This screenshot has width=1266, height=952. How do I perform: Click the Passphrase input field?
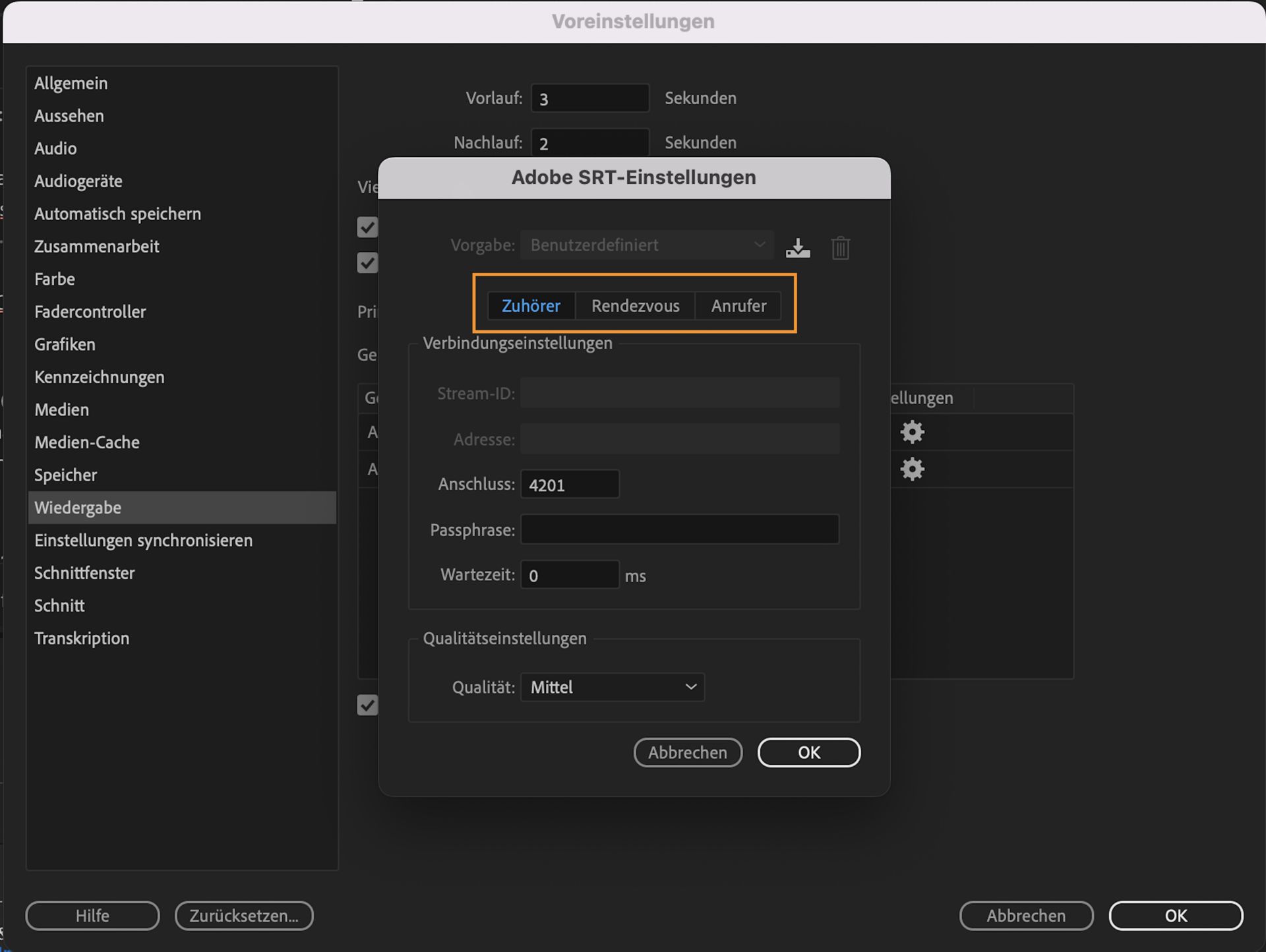[x=678, y=529]
